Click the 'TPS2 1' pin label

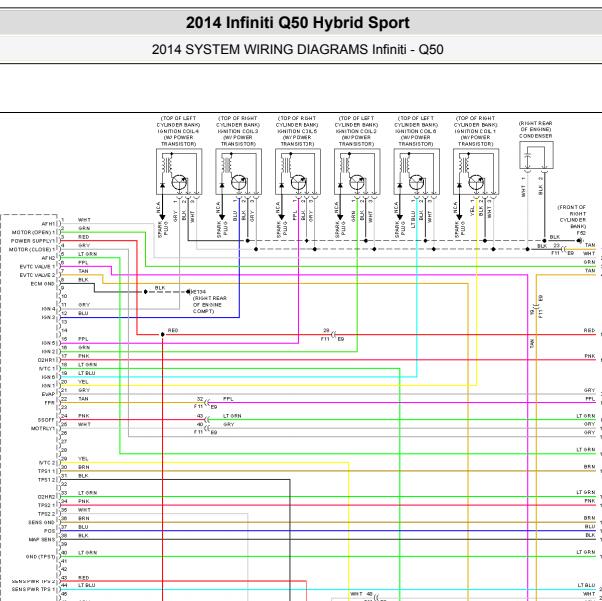[47, 505]
